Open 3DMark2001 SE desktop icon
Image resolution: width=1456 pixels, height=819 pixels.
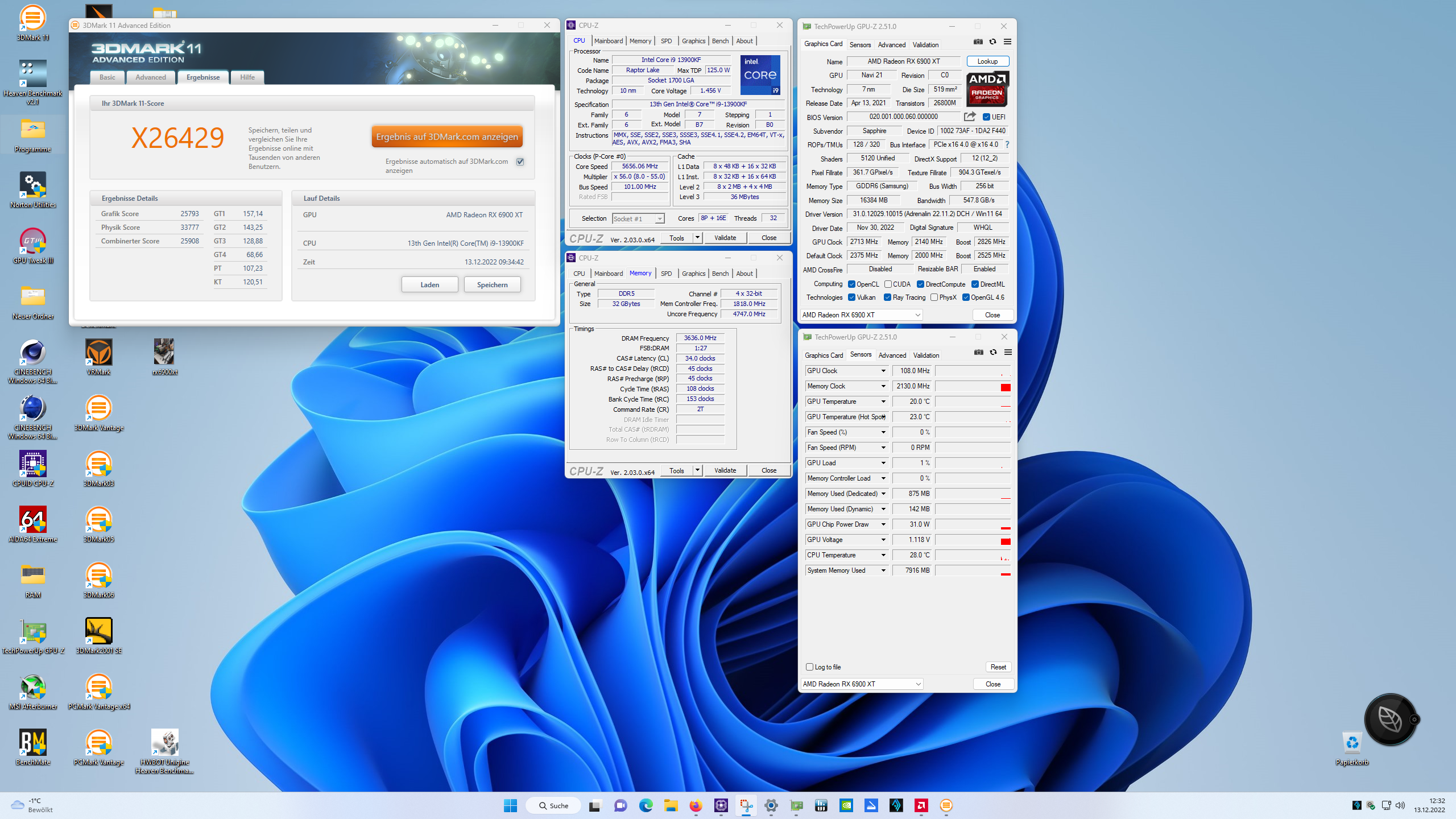[98, 636]
